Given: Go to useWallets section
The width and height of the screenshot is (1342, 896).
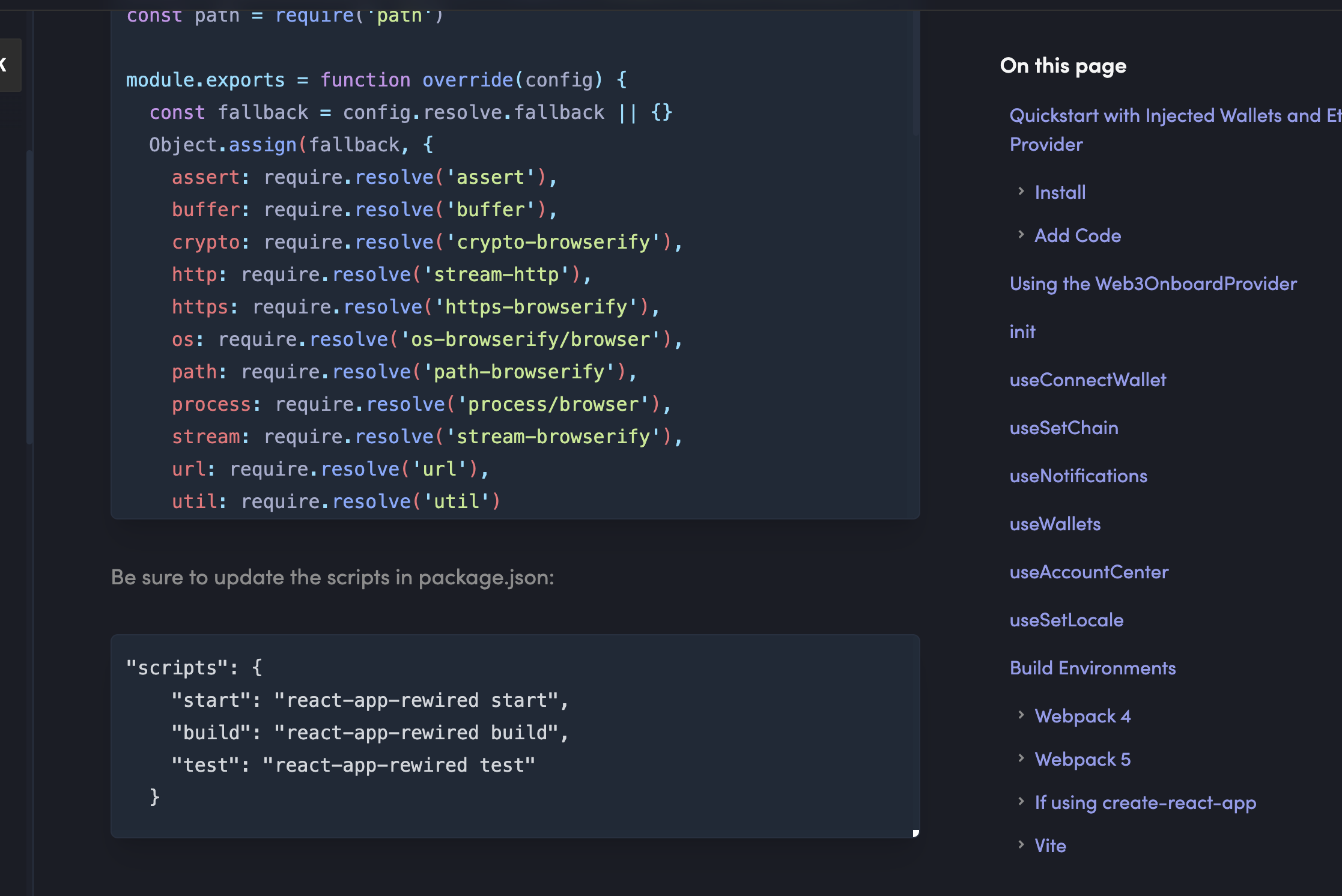Looking at the screenshot, I should click(1055, 524).
